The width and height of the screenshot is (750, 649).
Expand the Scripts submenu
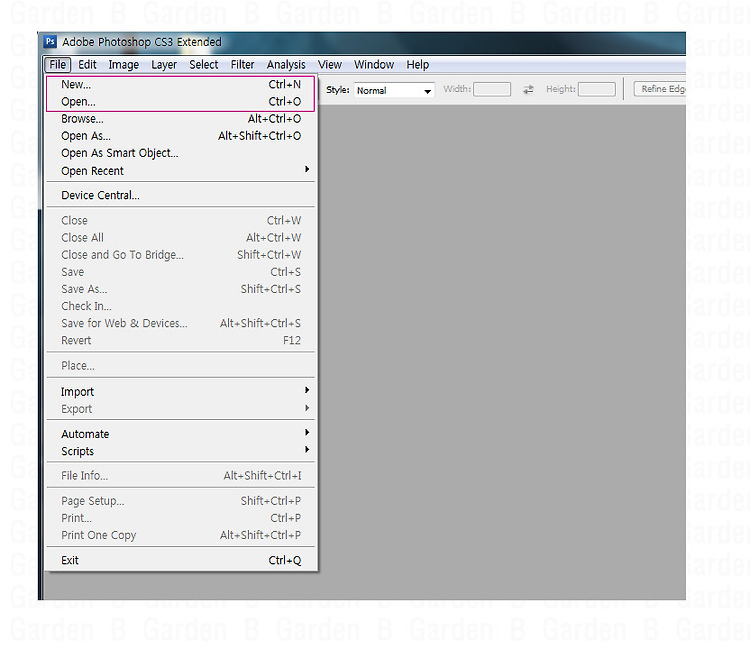tap(181, 451)
